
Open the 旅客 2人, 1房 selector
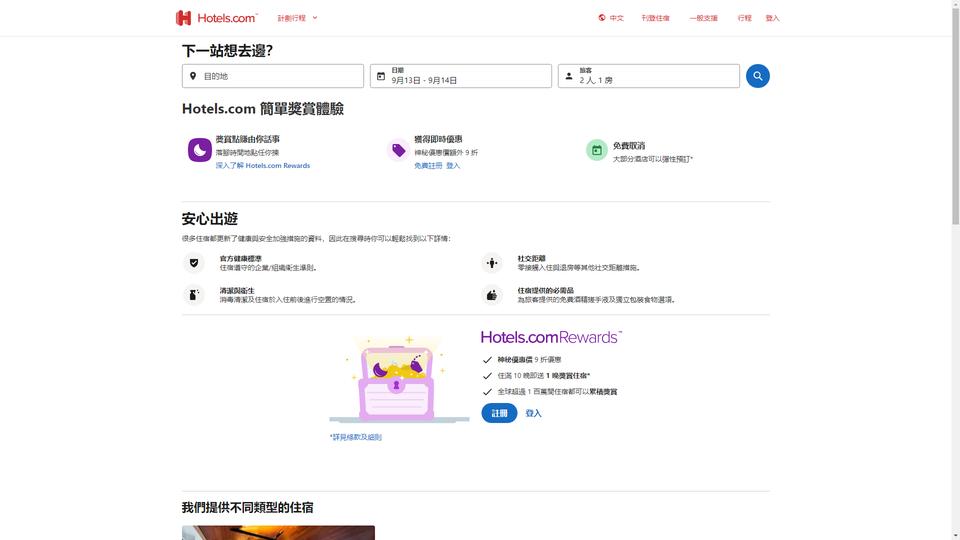[648, 76]
